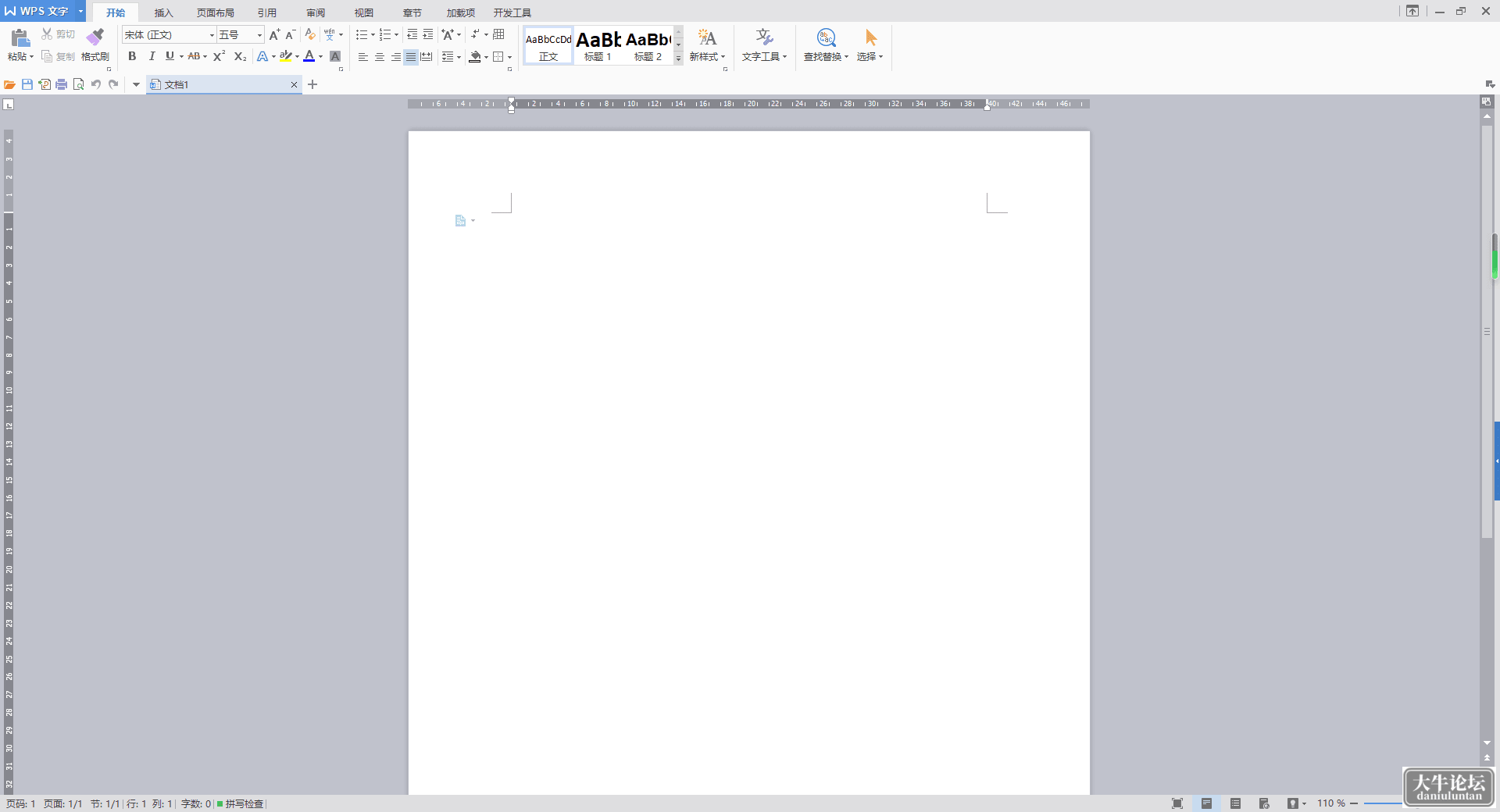Screen dimensions: 1500x812
Task: Apply the 标题 1 heading style
Action: 598,46
